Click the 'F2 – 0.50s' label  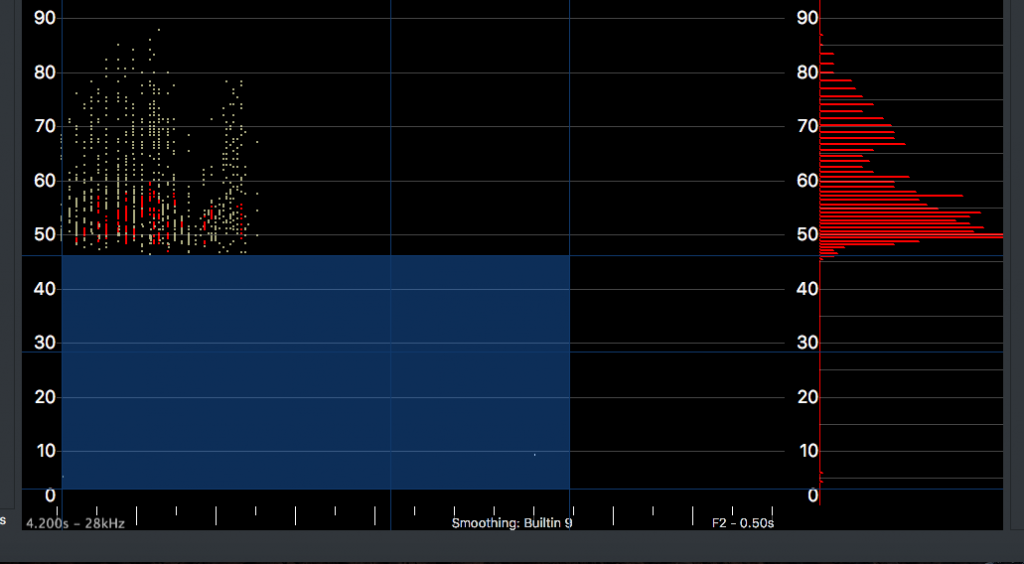[x=743, y=524]
